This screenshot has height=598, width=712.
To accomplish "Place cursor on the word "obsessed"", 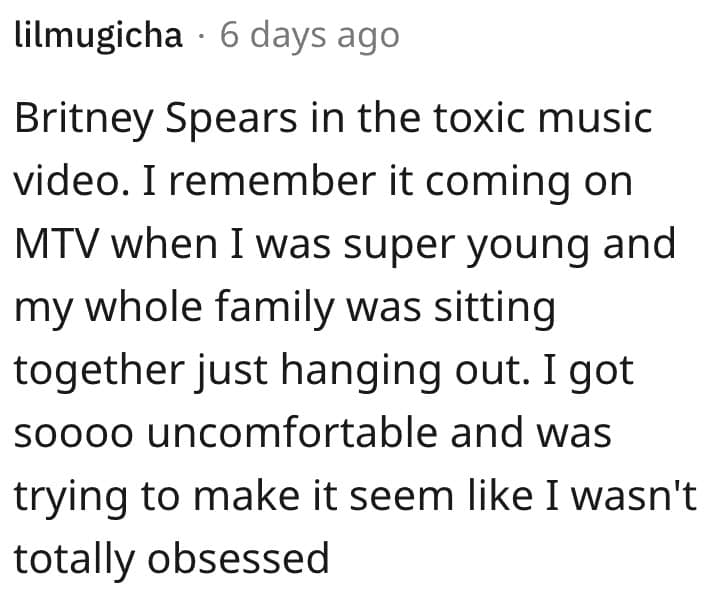I will (238, 557).
